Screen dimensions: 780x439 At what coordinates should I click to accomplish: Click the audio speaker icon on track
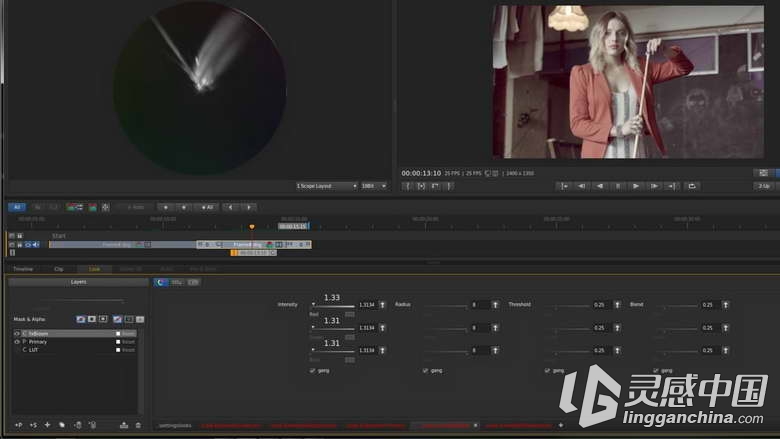click(36, 245)
